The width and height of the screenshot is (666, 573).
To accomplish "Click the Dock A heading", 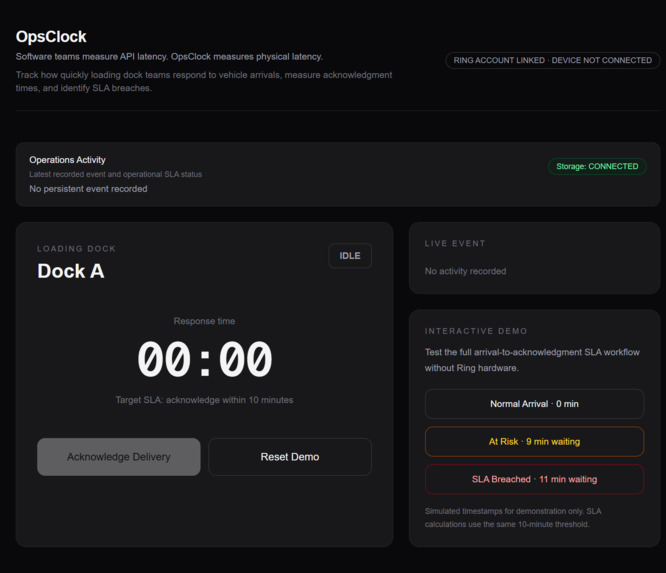I will 71,271.
